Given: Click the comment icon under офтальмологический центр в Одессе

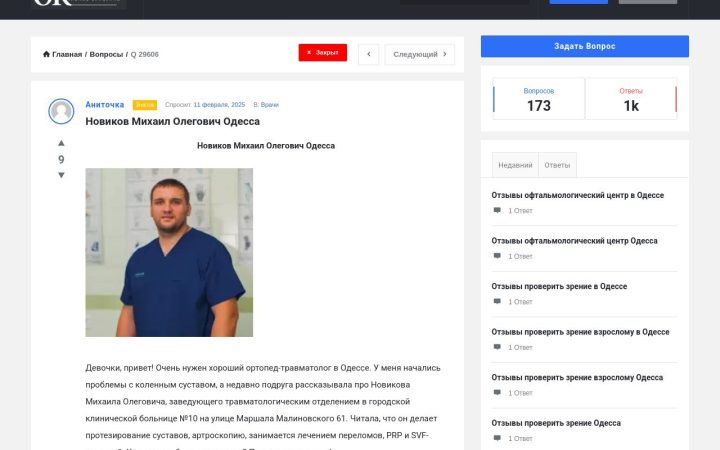Looking at the screenshot, I should pos(497,210).
